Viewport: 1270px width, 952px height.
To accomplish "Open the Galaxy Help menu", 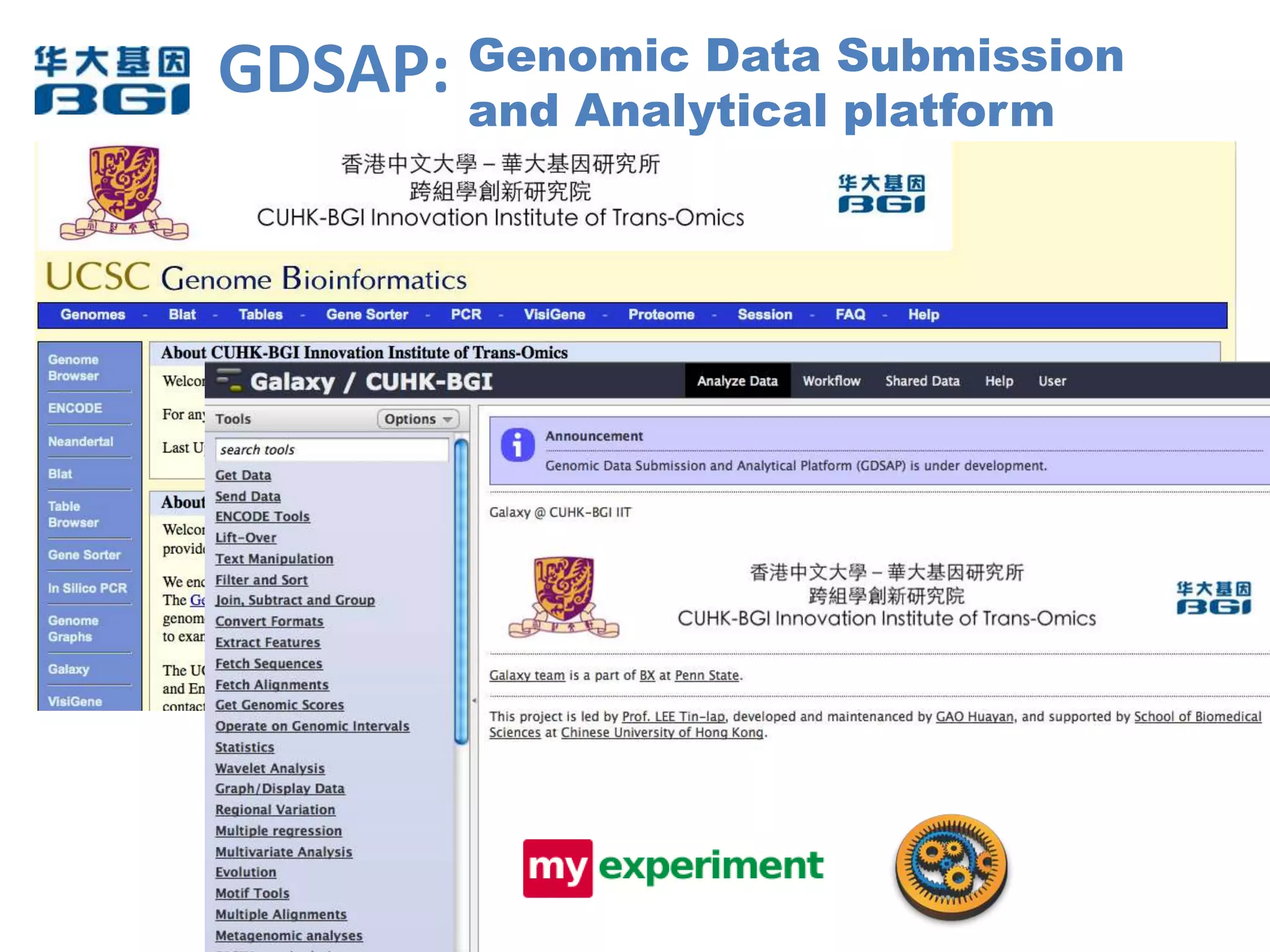I will pyautogui.click(x=999, y=381).
